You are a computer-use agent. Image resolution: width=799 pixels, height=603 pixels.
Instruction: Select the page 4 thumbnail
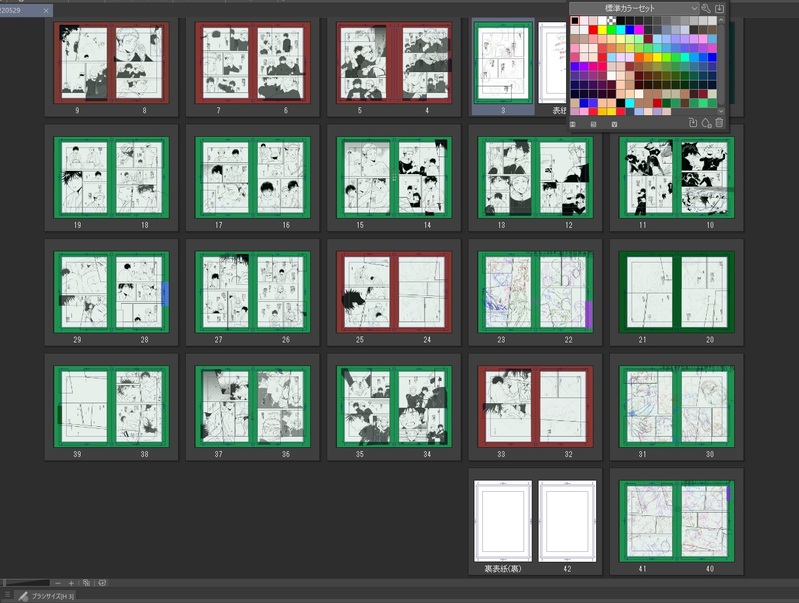point(422,63)
